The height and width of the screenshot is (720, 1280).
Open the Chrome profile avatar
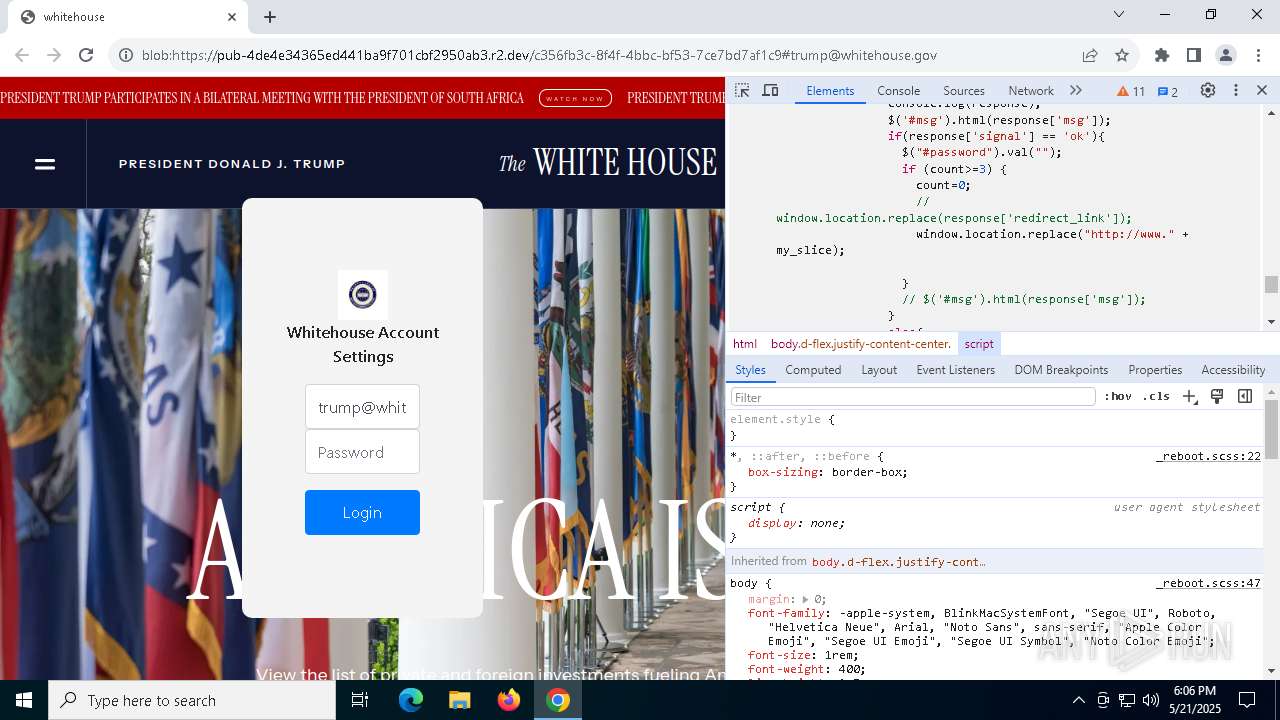coord(1226,55)
